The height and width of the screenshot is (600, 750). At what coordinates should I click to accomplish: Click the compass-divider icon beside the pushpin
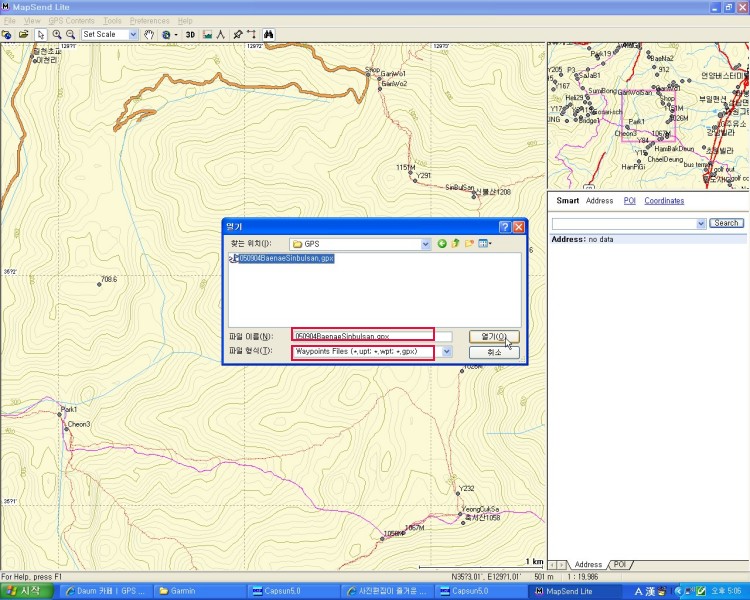coord(221,34)
